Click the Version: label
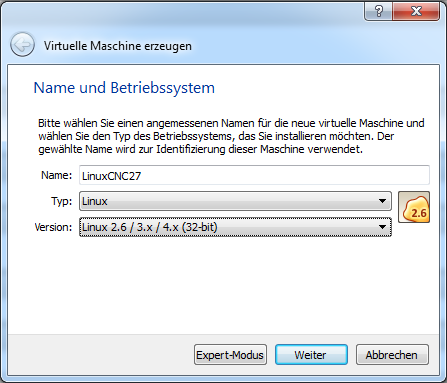 coord(53,227)
